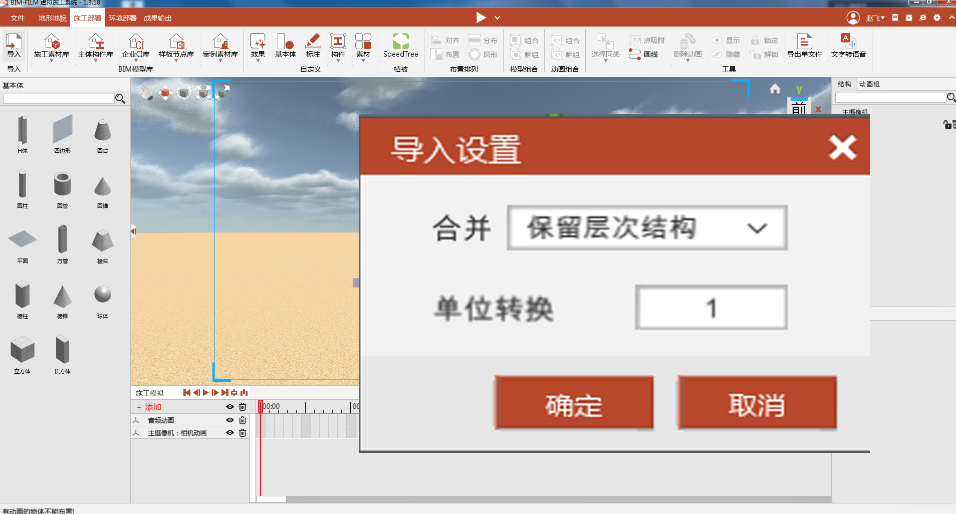Viewport: 956px width, 514px height.
Task: Open the 企业CI库 library
Action: pos(135,46)
